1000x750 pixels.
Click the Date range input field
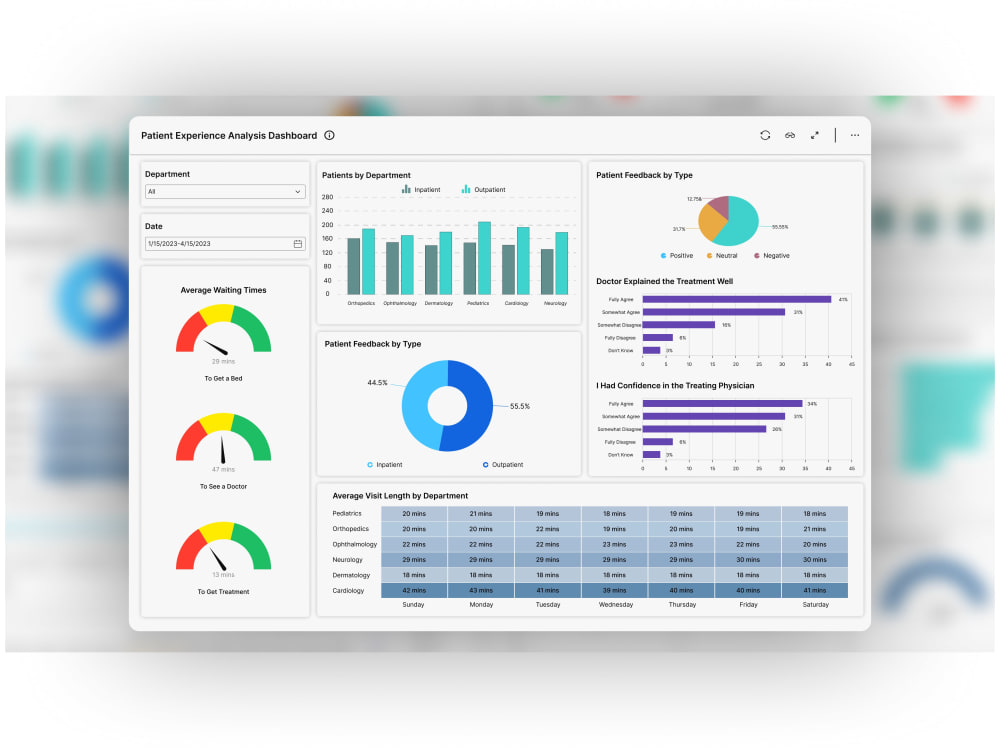(x=225, y=244)
